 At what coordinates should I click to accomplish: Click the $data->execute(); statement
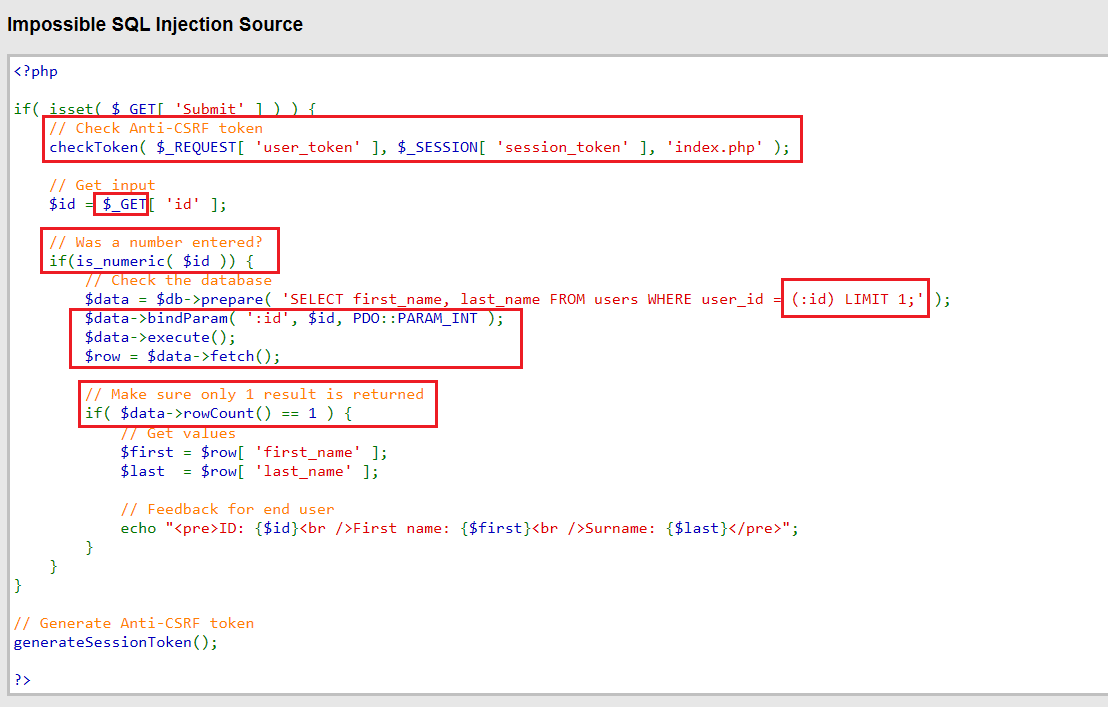pyautogui.click(x=160, y=338)
